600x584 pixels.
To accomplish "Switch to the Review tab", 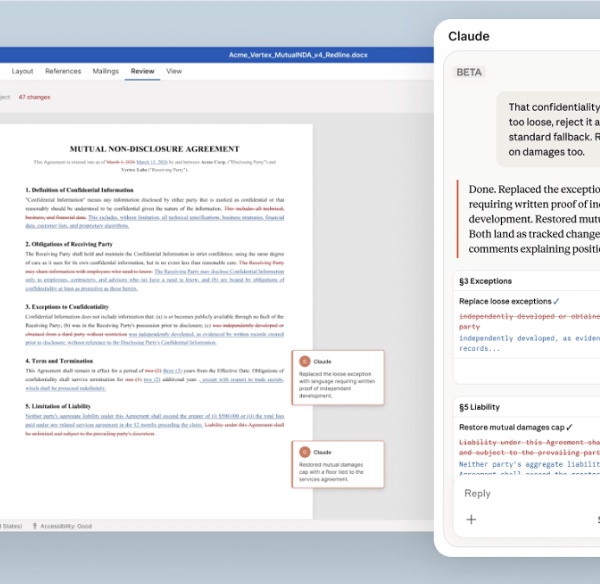I will pos(142,71).
